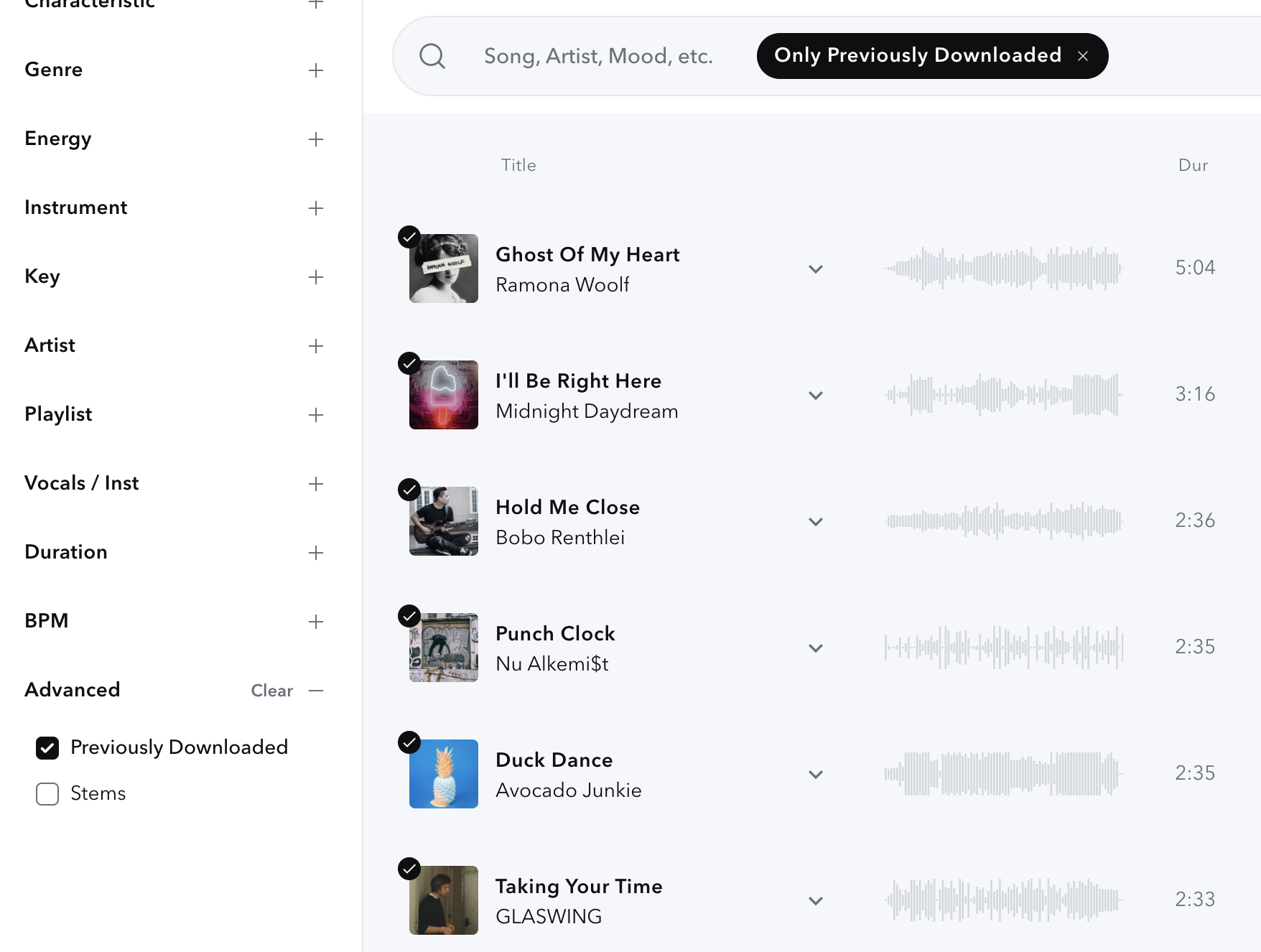Click the search magnifier icon
Viewport: 1261px width, 952px height.
432,56
